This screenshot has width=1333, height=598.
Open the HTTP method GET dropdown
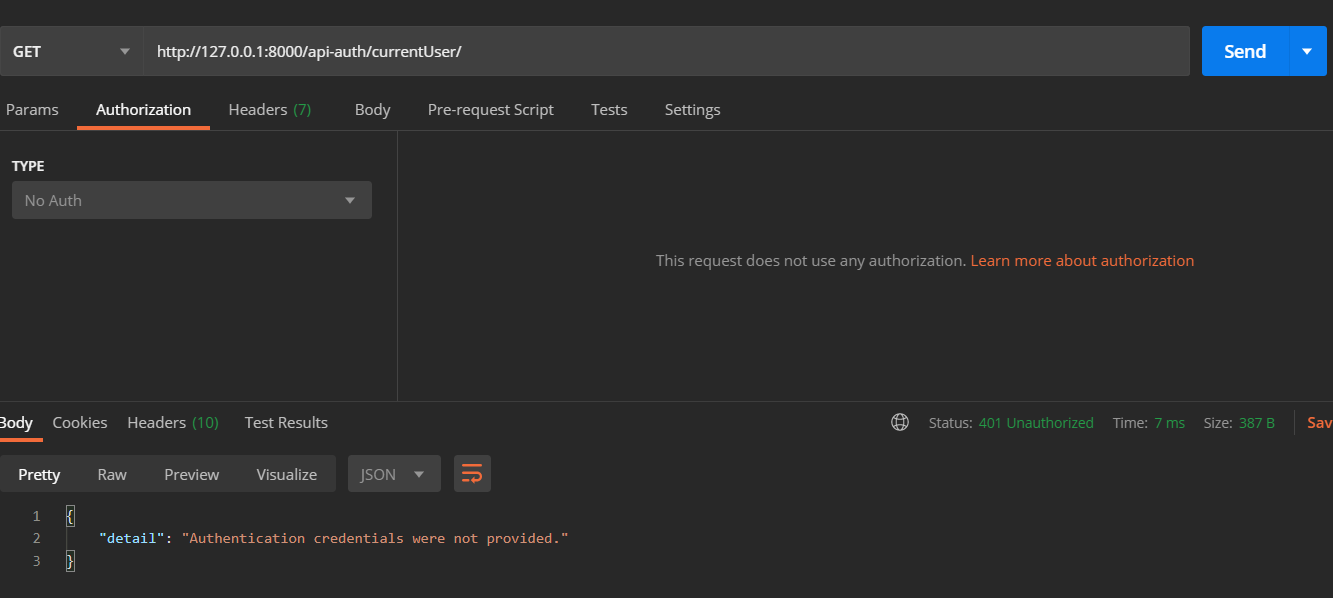coord(71,51)
